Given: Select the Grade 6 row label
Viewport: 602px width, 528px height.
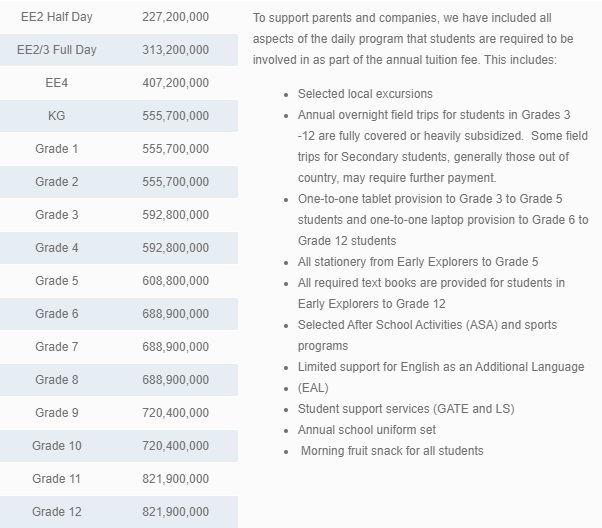Looking at the screenshot, I should pyautogui.click(x=56, y=314).
